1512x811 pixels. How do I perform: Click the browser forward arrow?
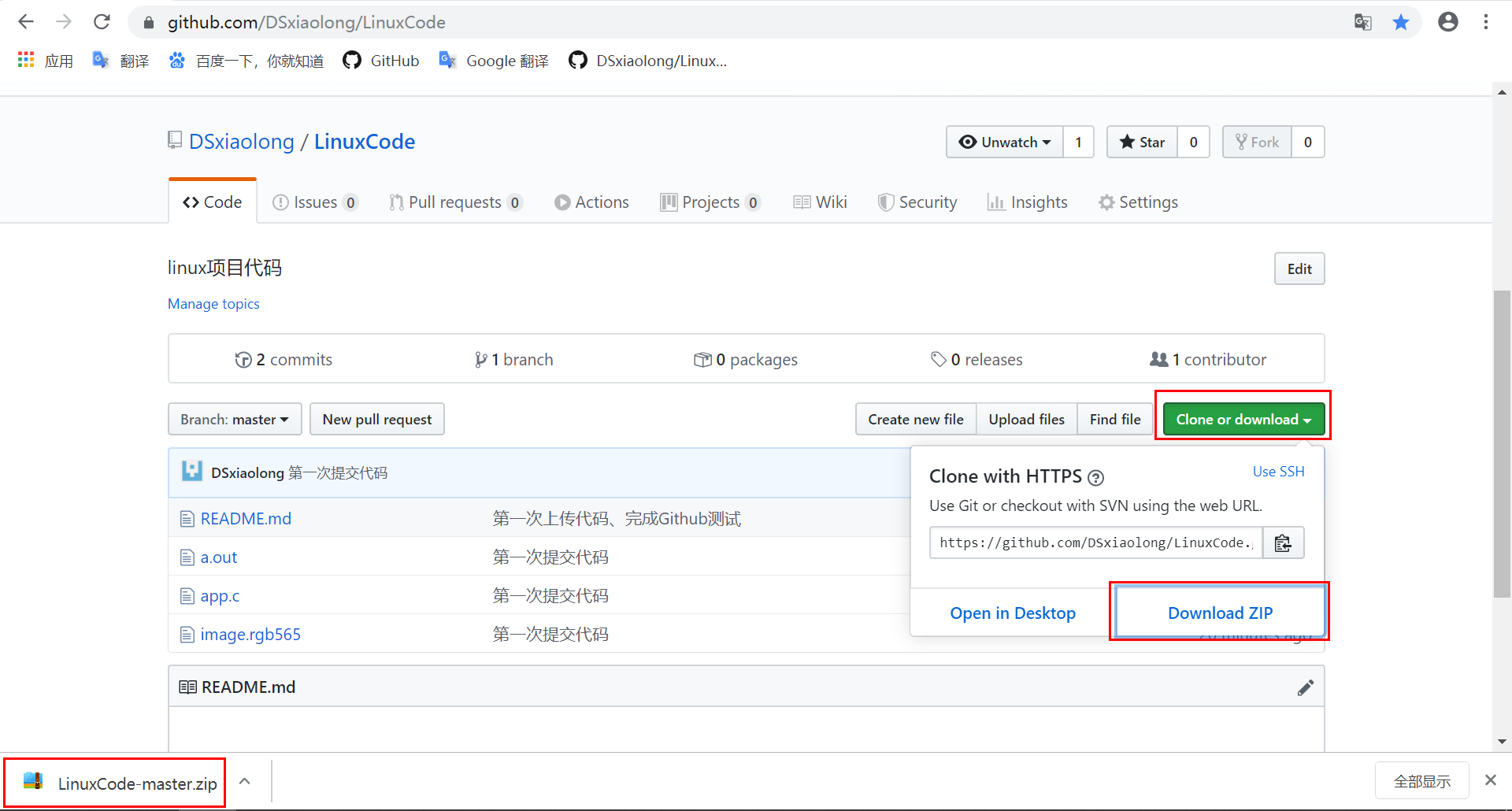[x=64, y=22]
